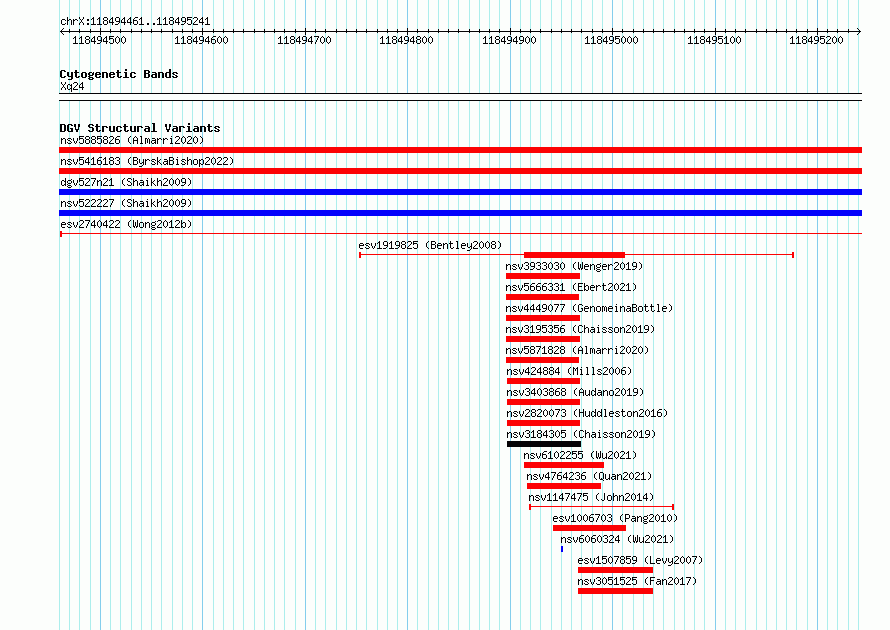Viewport: 890px width, 630px height.
Task: Select the blue bar under dgv527n21
Action: 460,192
